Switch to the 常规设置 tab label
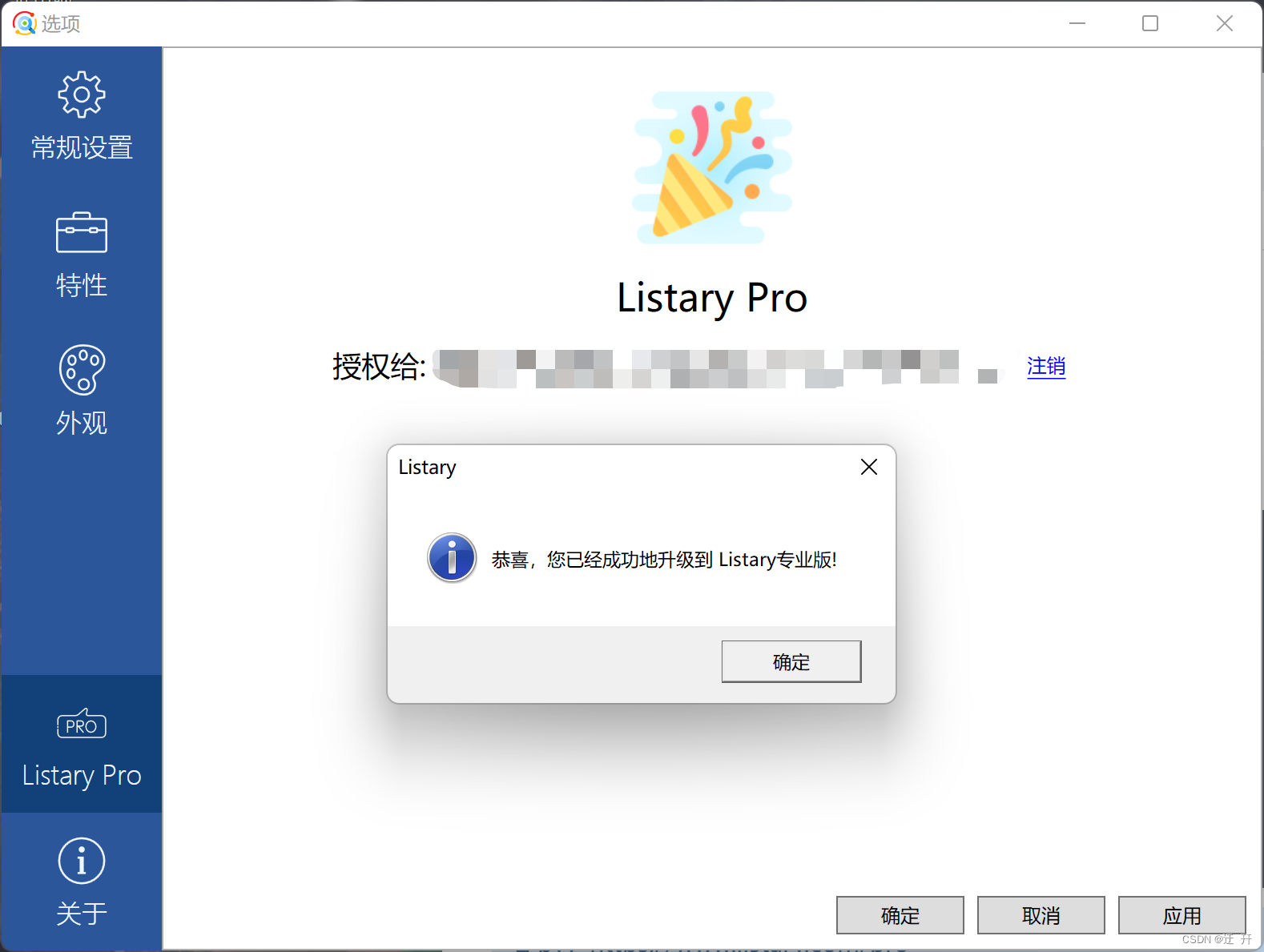Viewport: 1264px width, 952px height. pyautogui.click(x=82, y=148)
